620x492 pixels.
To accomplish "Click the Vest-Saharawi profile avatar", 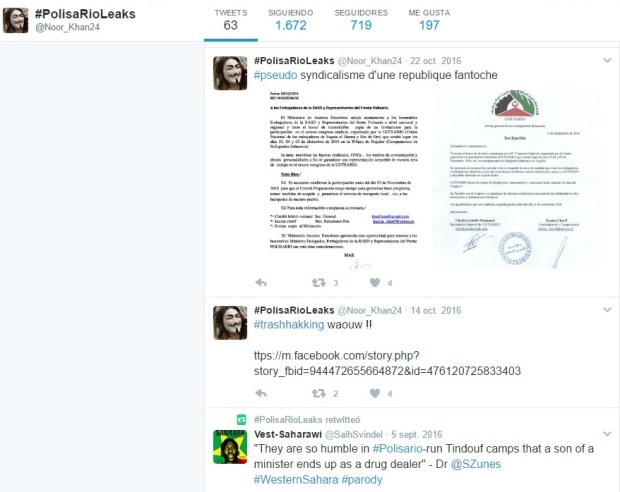I will click(x=229, y=448).
